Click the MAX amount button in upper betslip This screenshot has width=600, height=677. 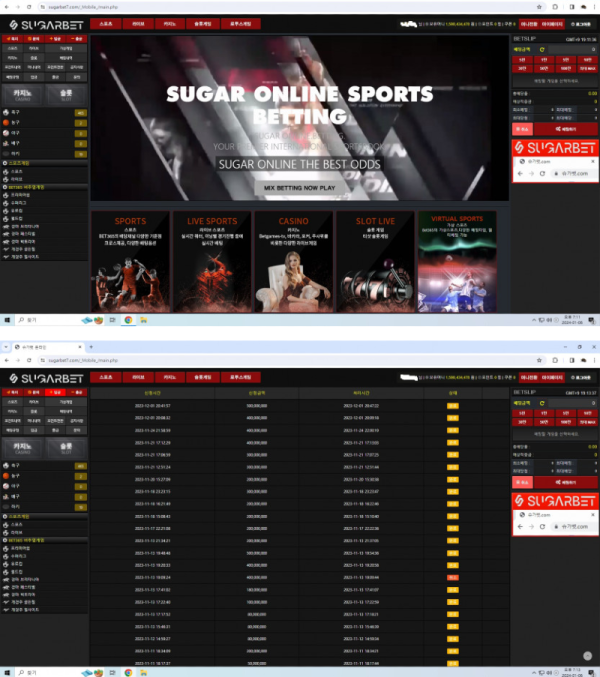click(587, 68)
